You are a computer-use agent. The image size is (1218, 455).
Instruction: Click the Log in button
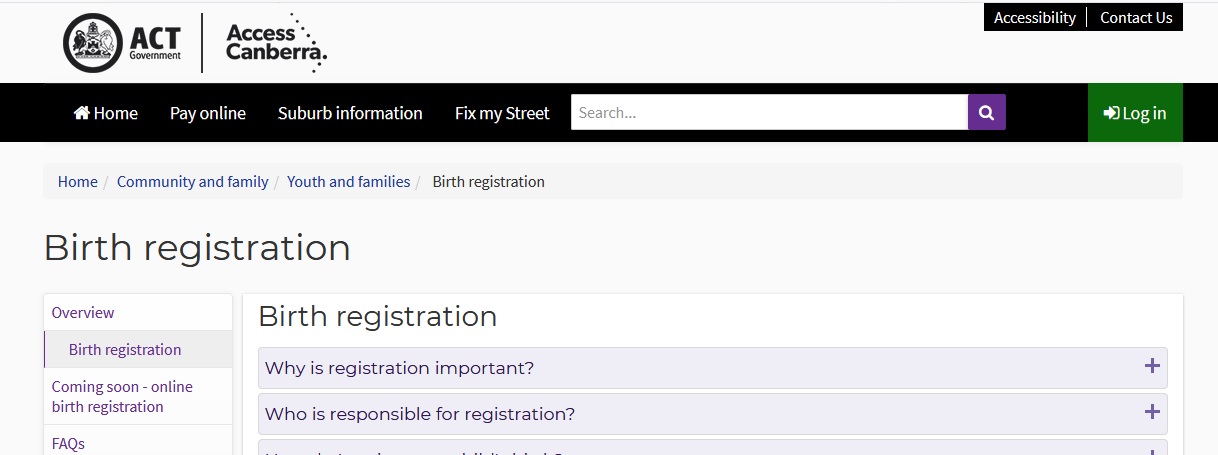click(x=1135, y=113)
